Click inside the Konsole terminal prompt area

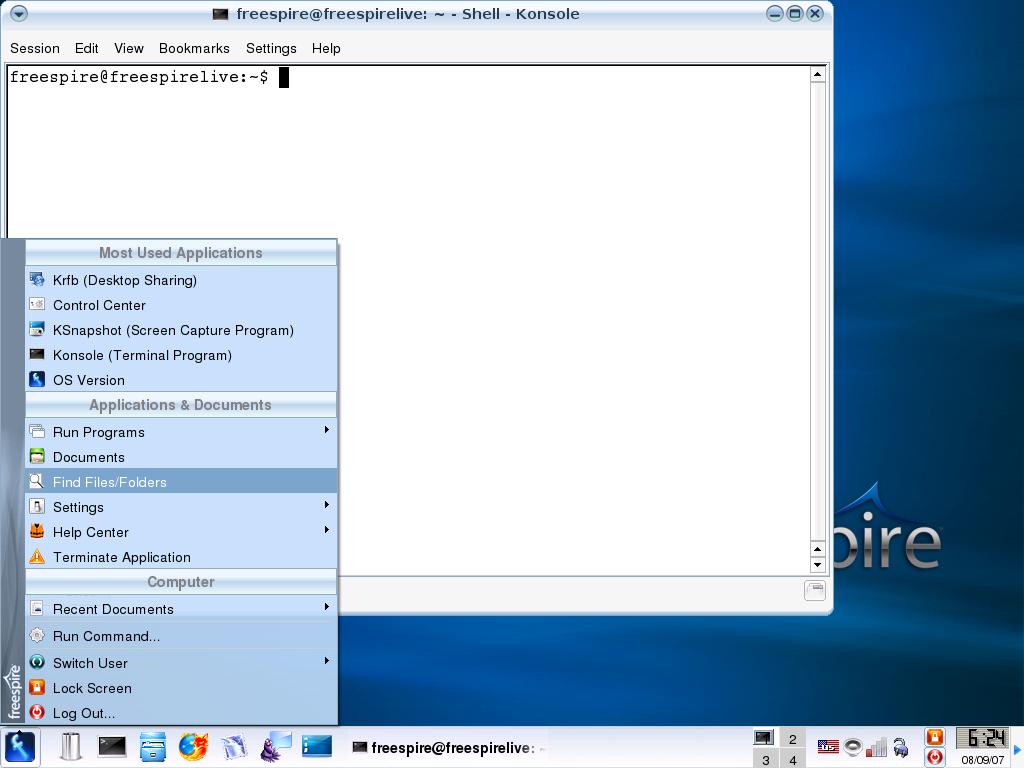408,320
